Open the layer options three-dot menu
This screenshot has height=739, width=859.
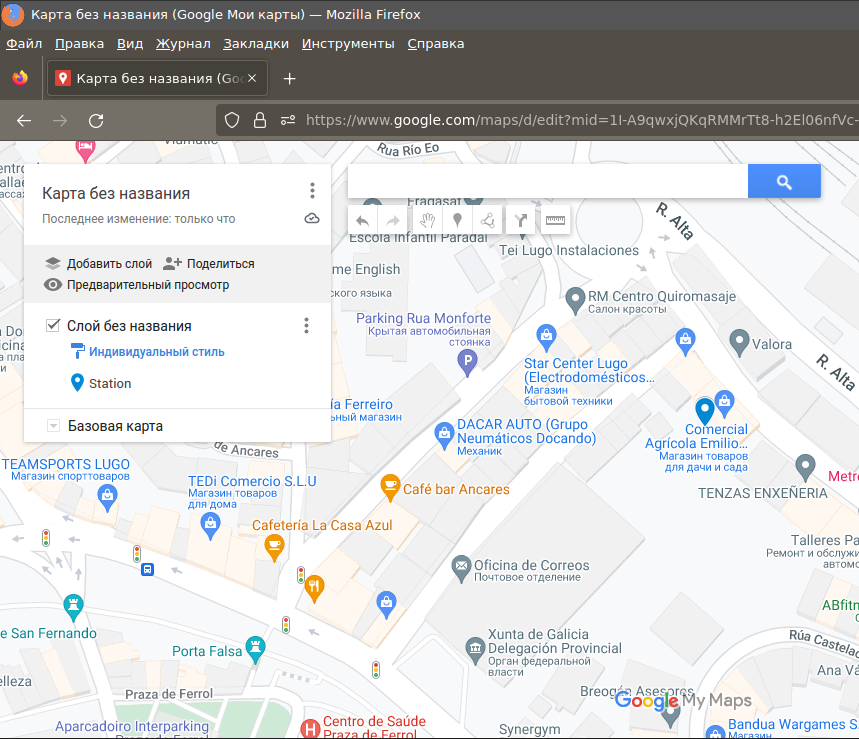coord(306,326)
